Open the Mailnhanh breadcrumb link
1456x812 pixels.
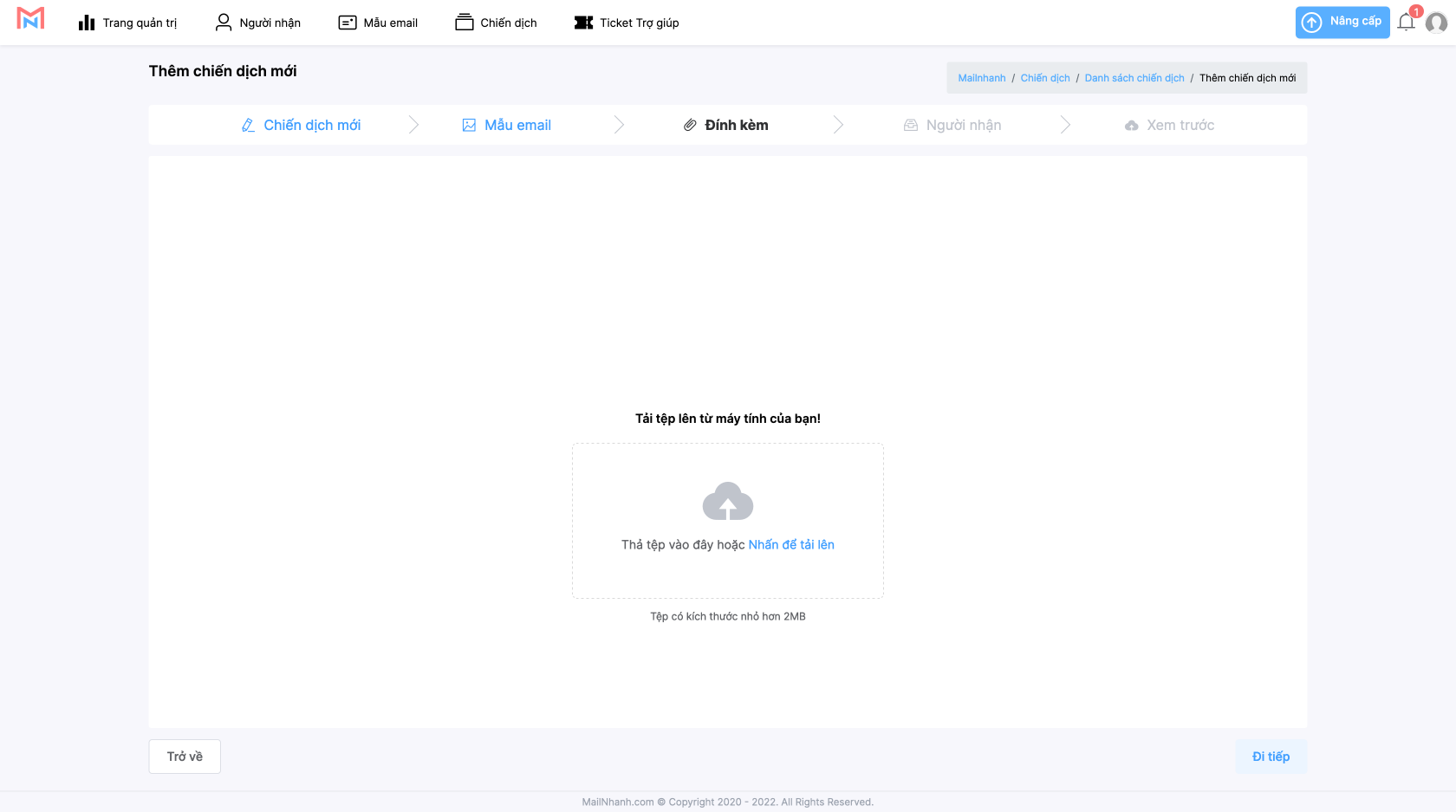[x=981, y=78]
